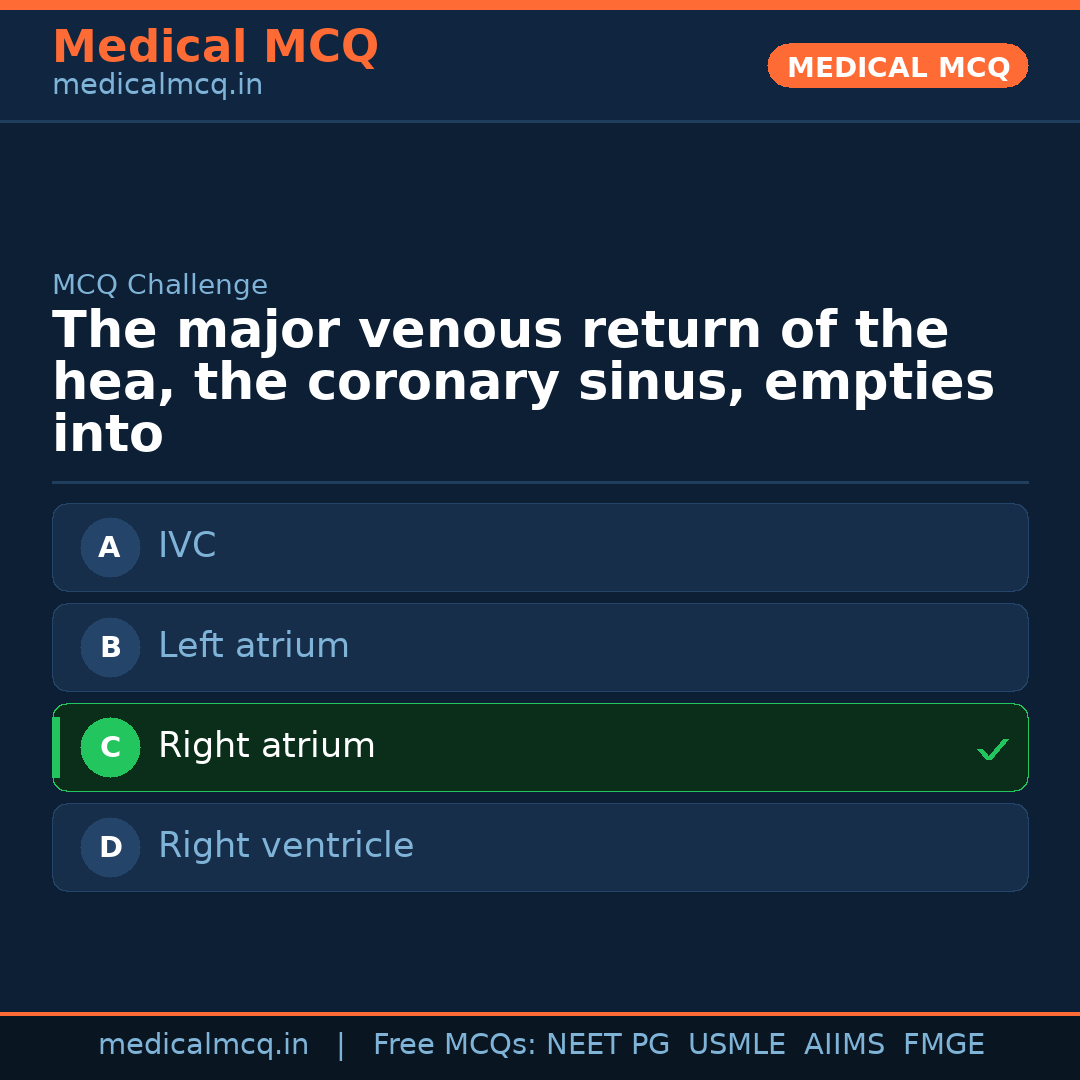Collapse the highlighted Right atrium answer

(540, 747)
